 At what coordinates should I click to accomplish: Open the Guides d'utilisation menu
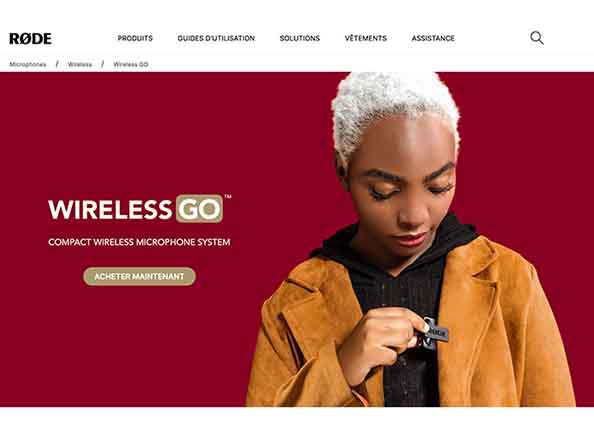click(216, 38)
